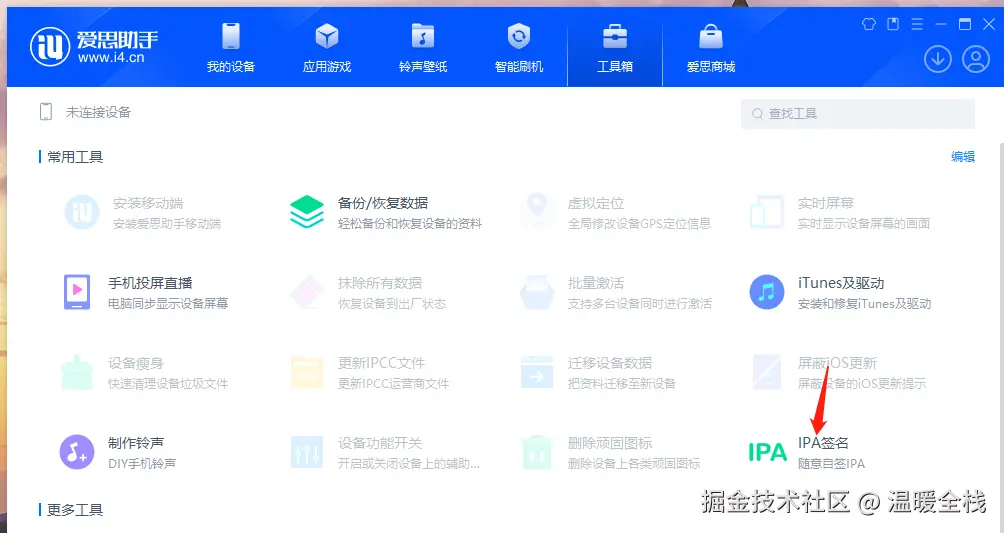The image size is (1004, 533).
Task: Click the 更新IPCC文件 folder icon
Action: coord(307,372)
